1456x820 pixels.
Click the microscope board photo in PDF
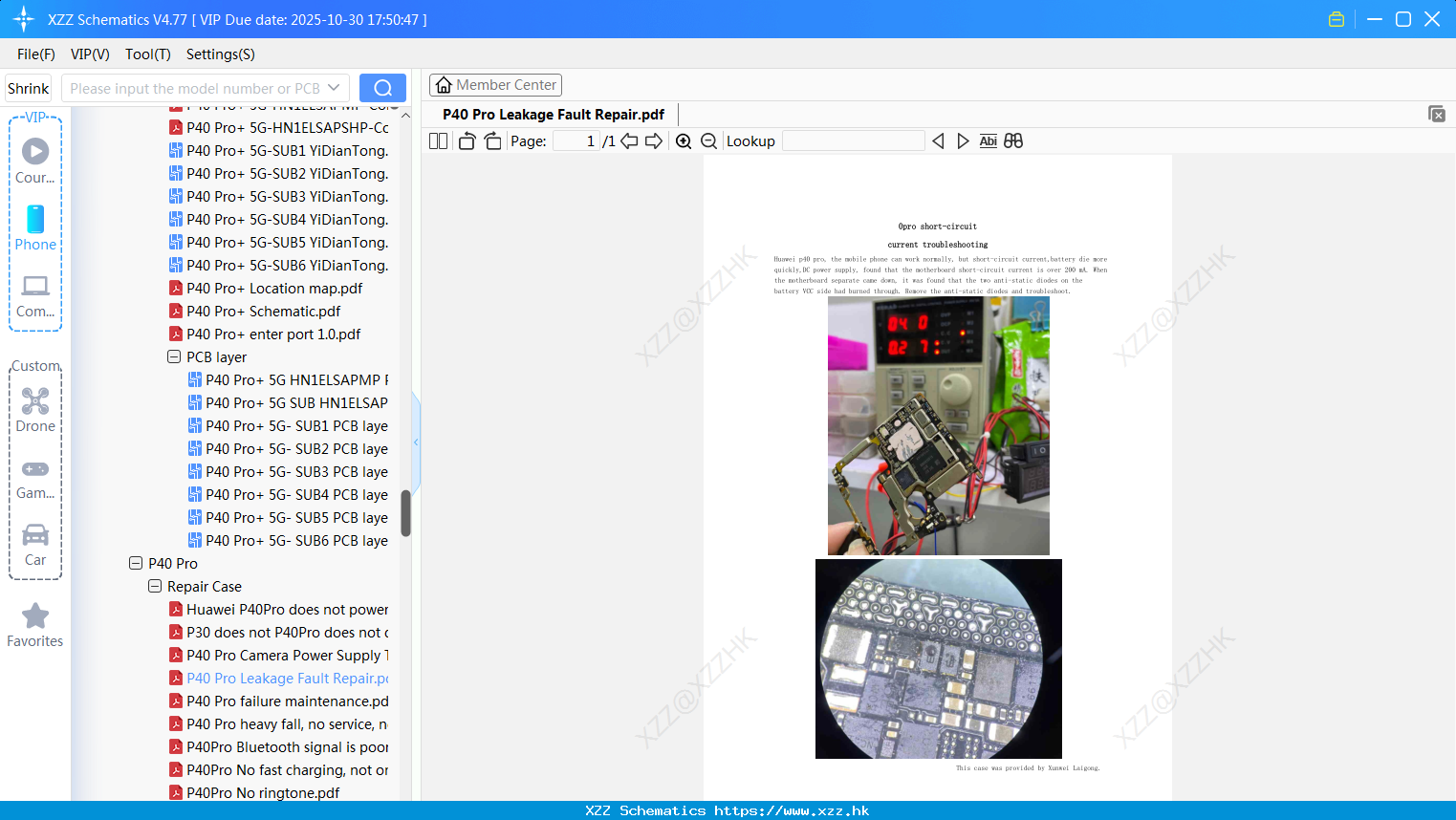coord(939,658)
